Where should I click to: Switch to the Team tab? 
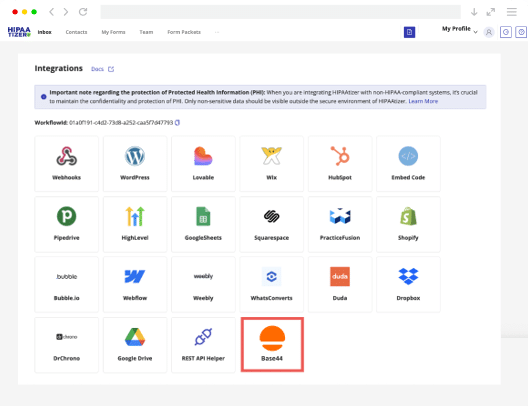[x=146, y=32]
